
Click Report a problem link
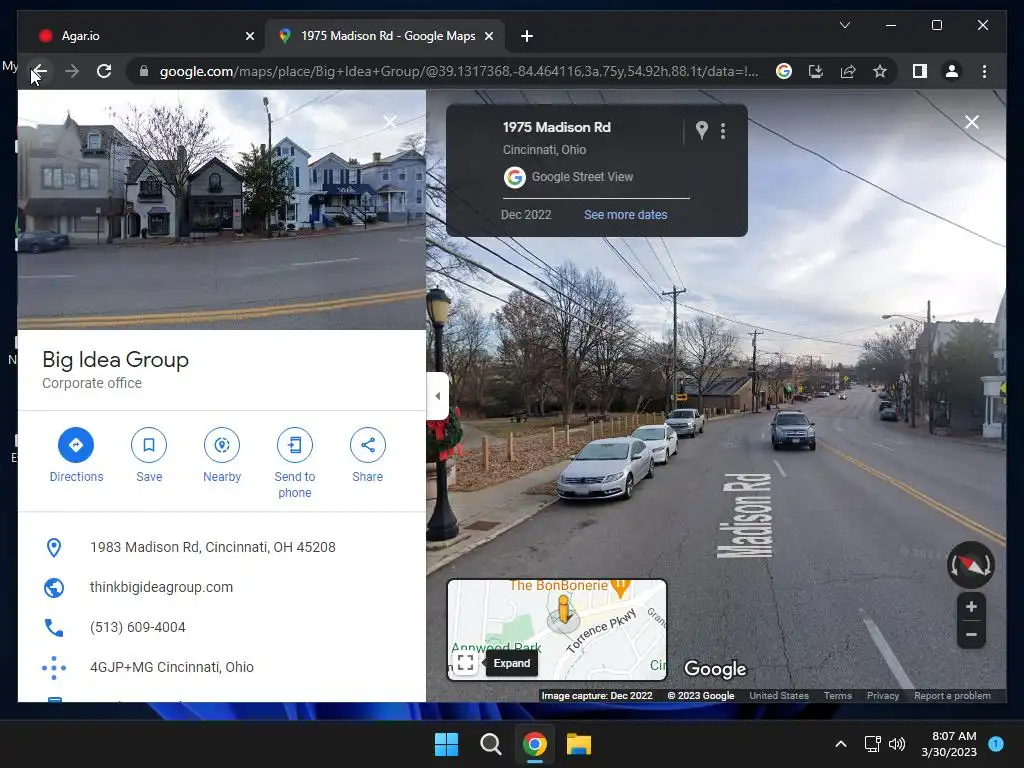952,696
